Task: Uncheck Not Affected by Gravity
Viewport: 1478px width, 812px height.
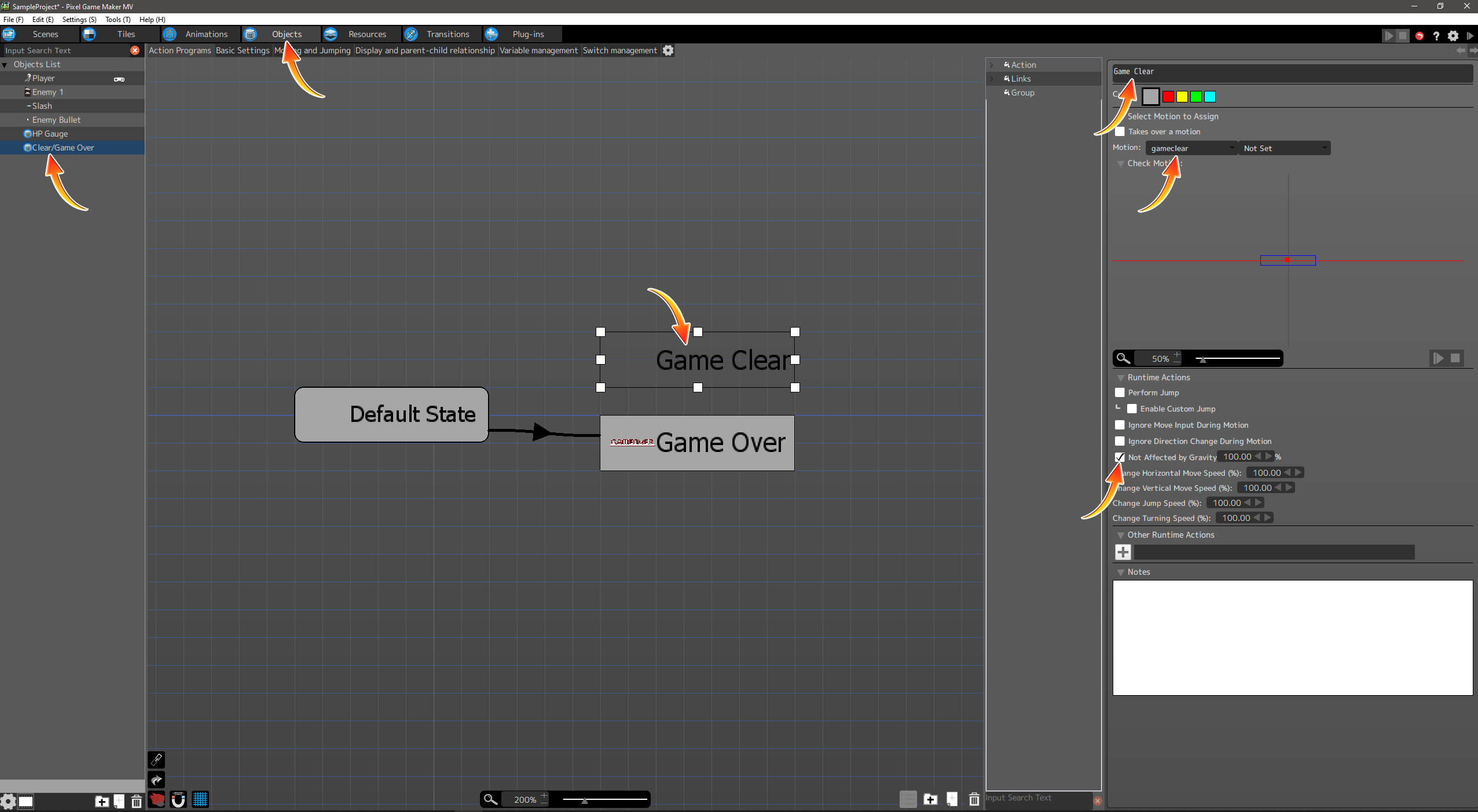Action: (x=1120, y=457)
